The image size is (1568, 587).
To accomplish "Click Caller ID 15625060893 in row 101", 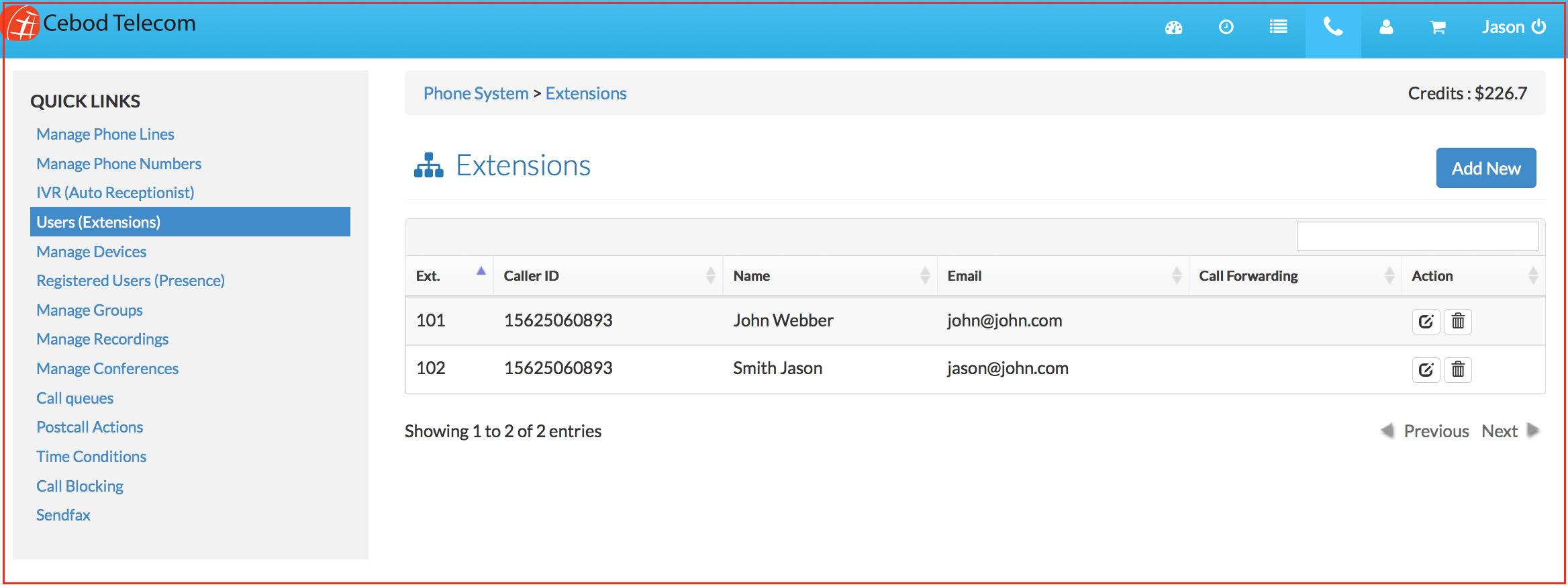I will tap(558, 320).
